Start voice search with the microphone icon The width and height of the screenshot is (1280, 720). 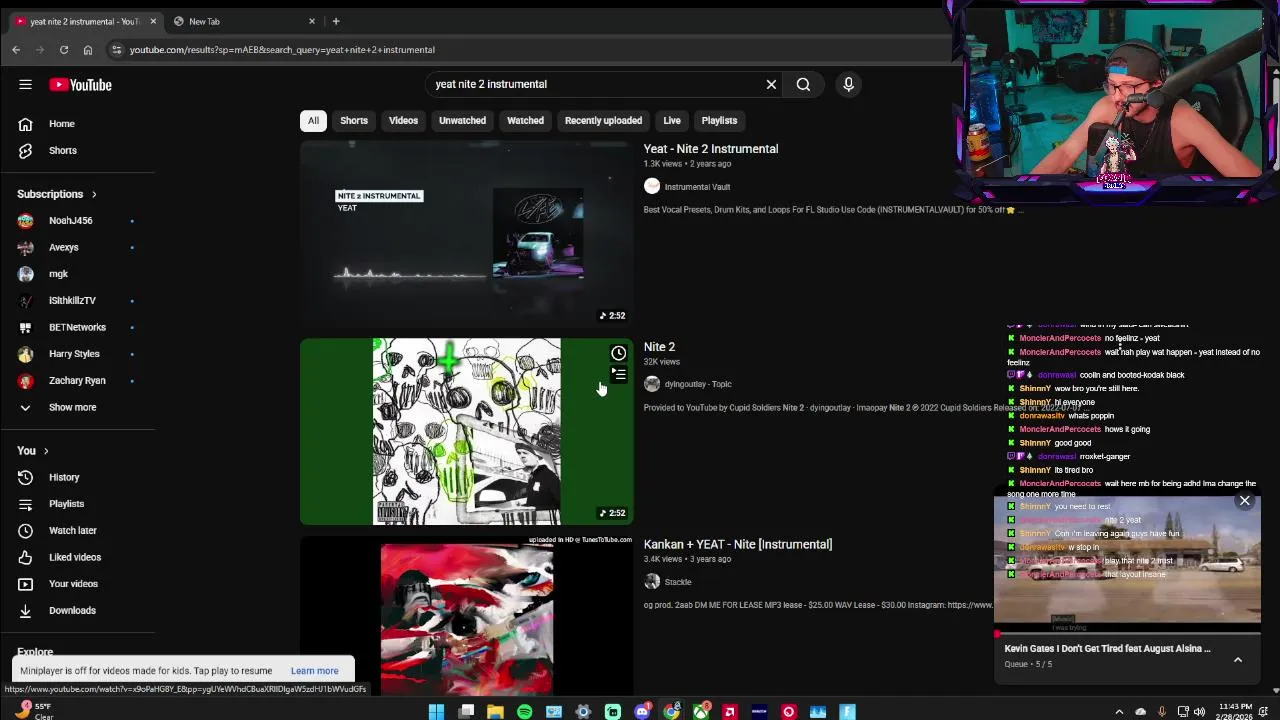tap(848, 85)
